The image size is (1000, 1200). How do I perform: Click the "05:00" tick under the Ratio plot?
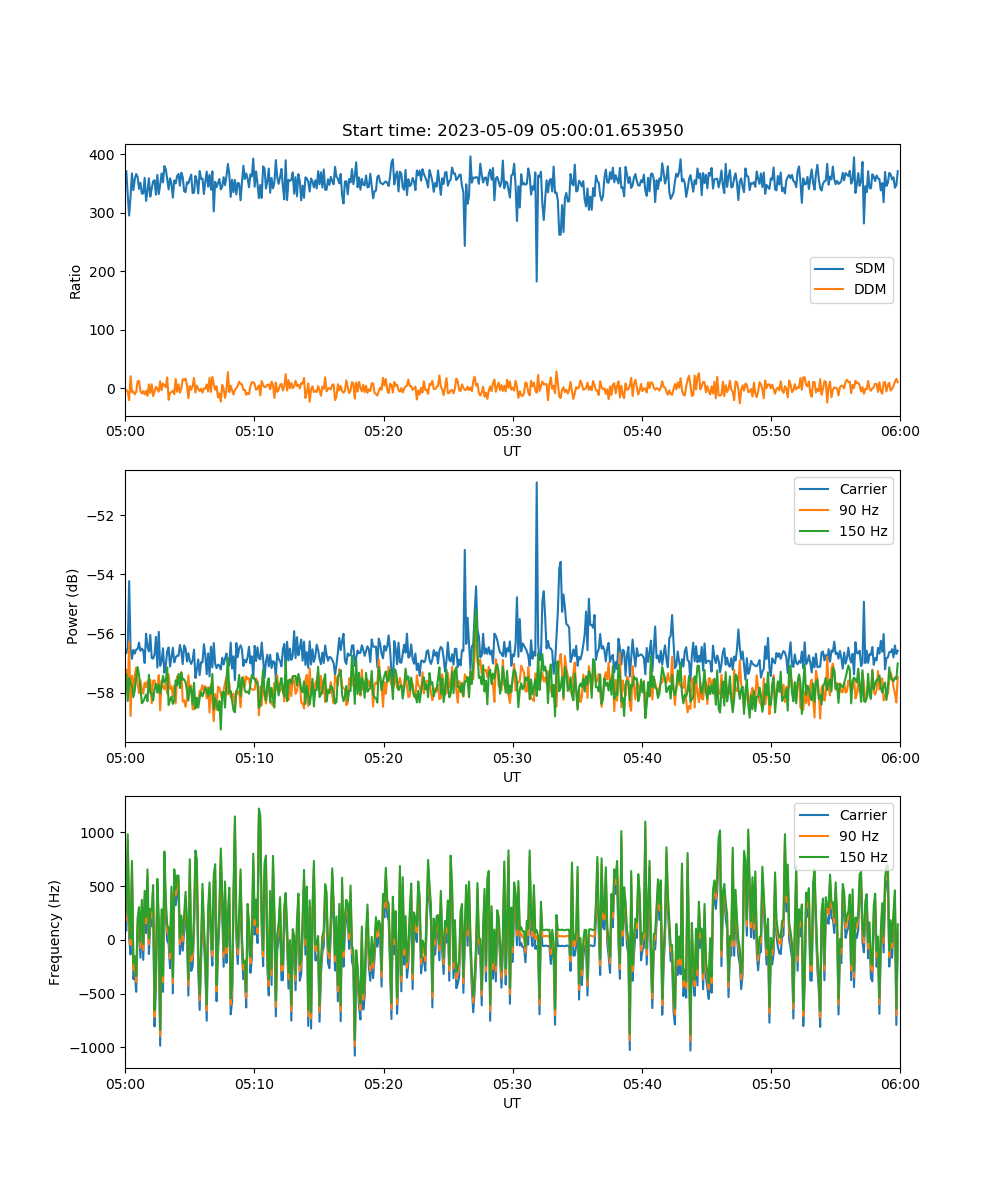125,432
